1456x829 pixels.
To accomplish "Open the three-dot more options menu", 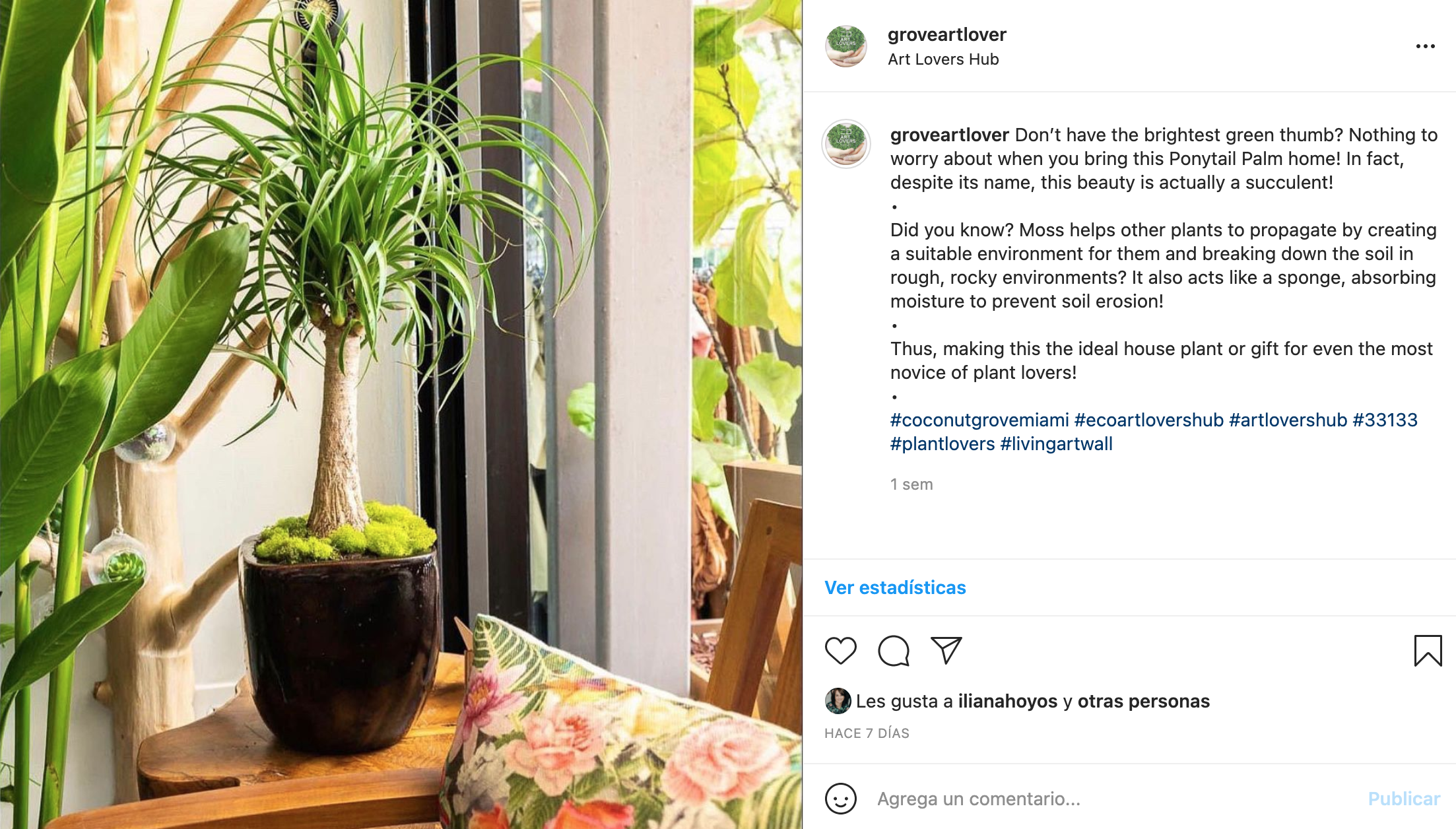I will pos(1426,46).
